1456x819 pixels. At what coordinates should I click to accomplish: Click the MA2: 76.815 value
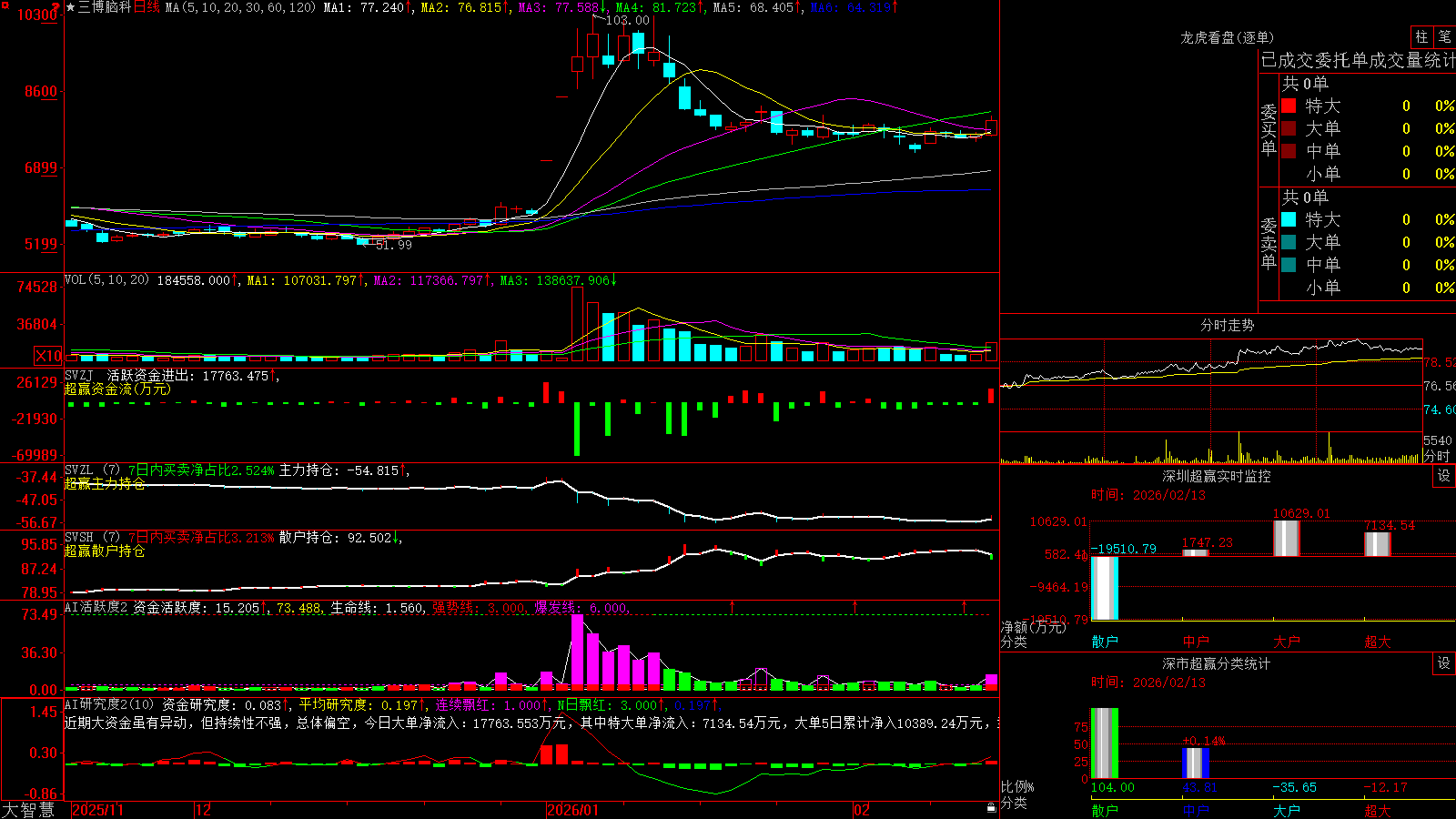coord(464,7)
